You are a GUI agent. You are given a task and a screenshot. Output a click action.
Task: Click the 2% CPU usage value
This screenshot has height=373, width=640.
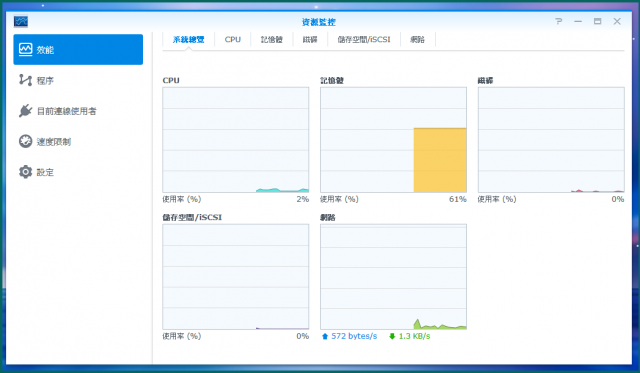(302, 199)
